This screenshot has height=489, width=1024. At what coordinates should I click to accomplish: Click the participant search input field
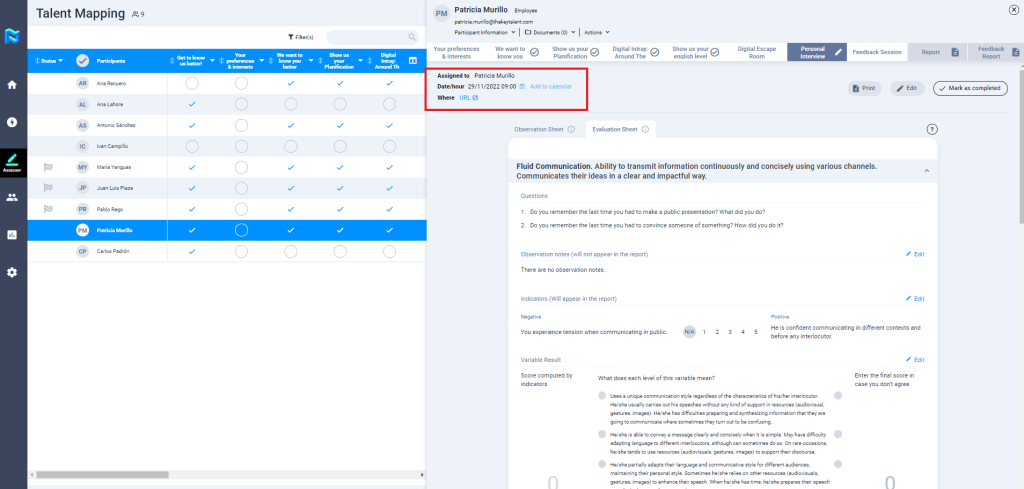pyautogui.click(x=371, y=37)
